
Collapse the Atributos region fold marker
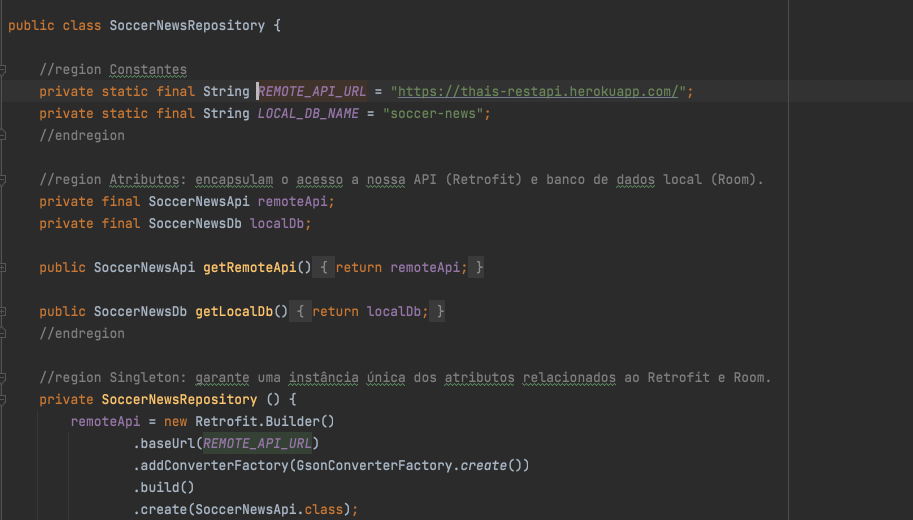click(2, 180)
